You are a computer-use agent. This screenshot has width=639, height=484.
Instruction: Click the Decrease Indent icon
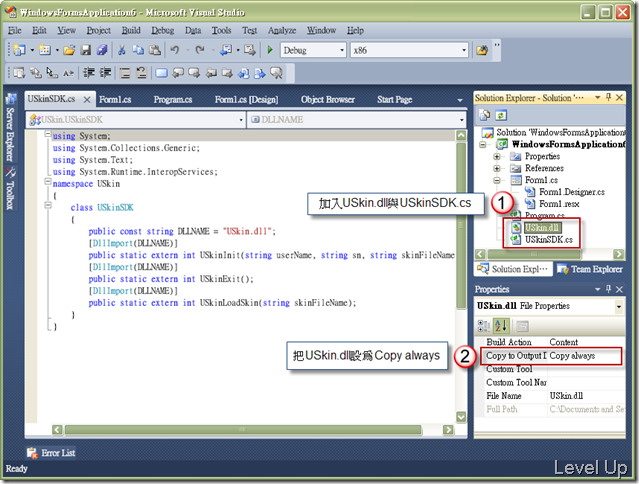[89, 73]
